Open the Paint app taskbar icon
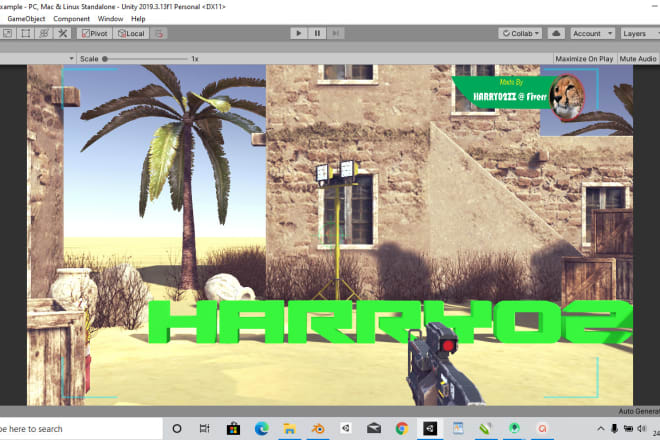The image size is (660, 440). [x=458, y=429]
